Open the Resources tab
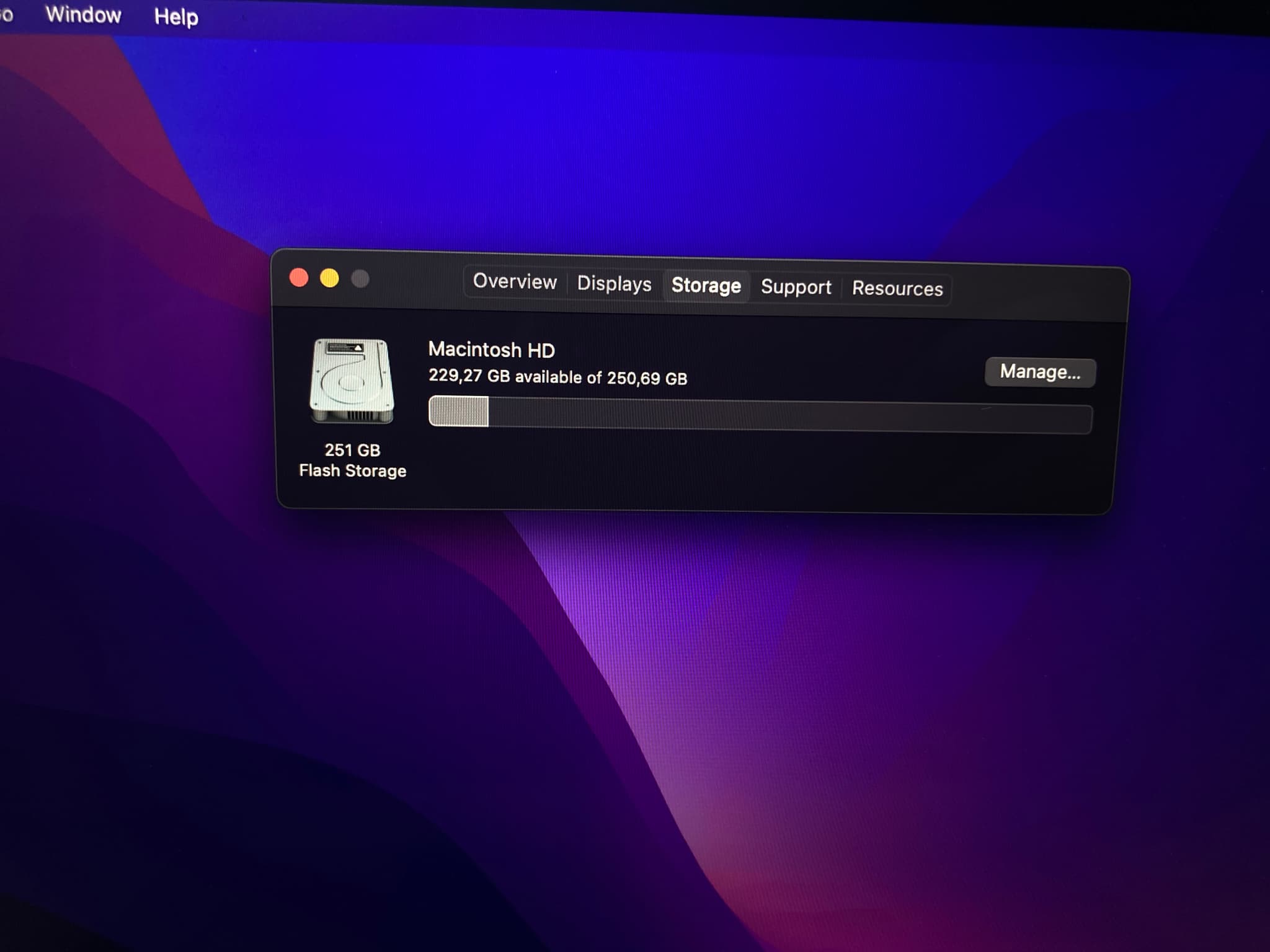The image size is (1270, 952). tap(897, 288)
